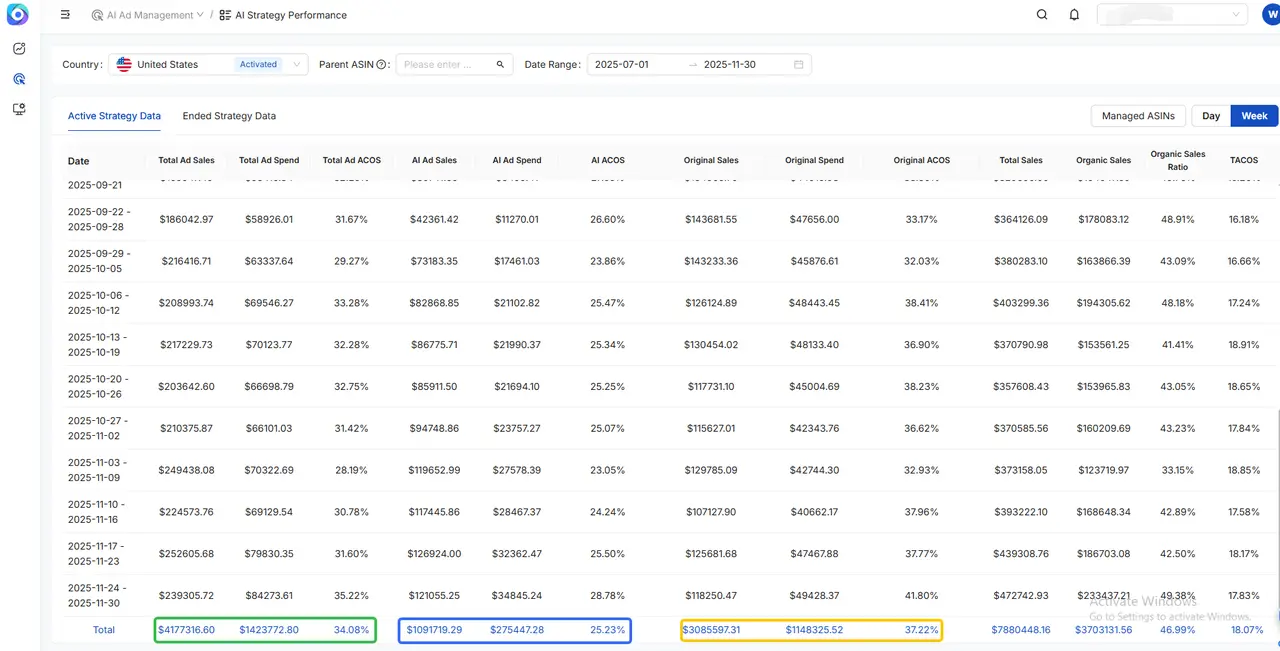The image size is (1280, 651).
Task: Open the notifications bell
Action: pyautogui.click(x=1074, y=15)
